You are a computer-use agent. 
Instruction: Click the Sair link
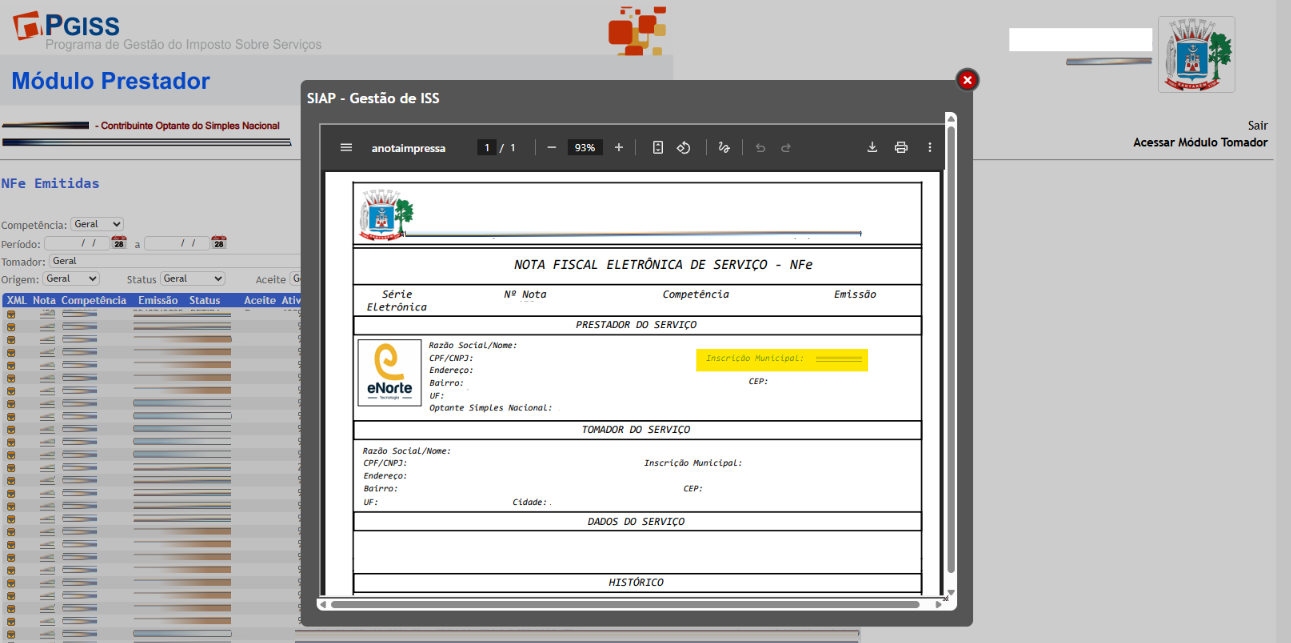click(x=1257, y=126)
